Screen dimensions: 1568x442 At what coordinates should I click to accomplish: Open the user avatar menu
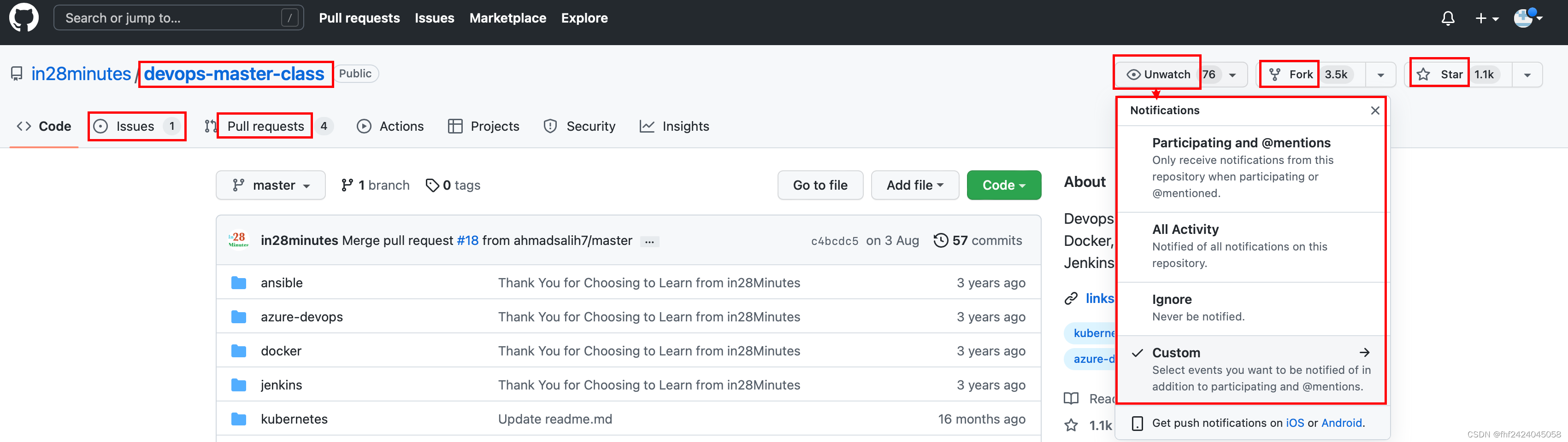point(1527,18)
